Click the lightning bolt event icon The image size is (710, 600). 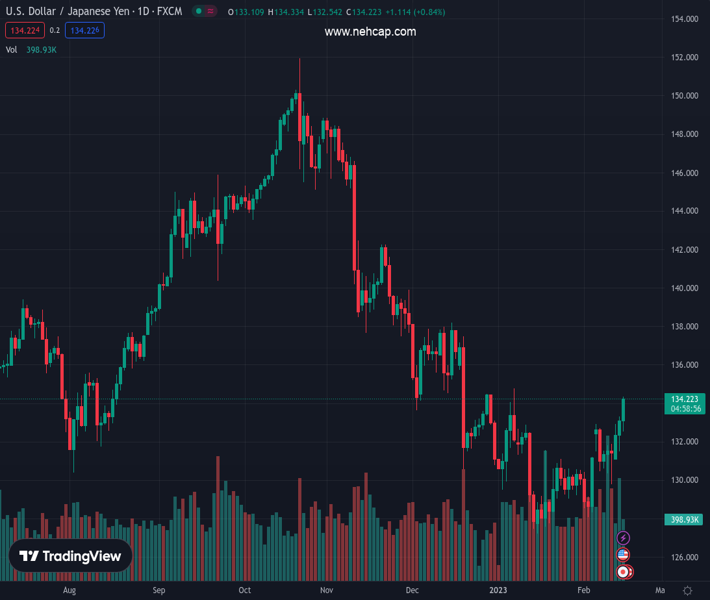(623, 539)
